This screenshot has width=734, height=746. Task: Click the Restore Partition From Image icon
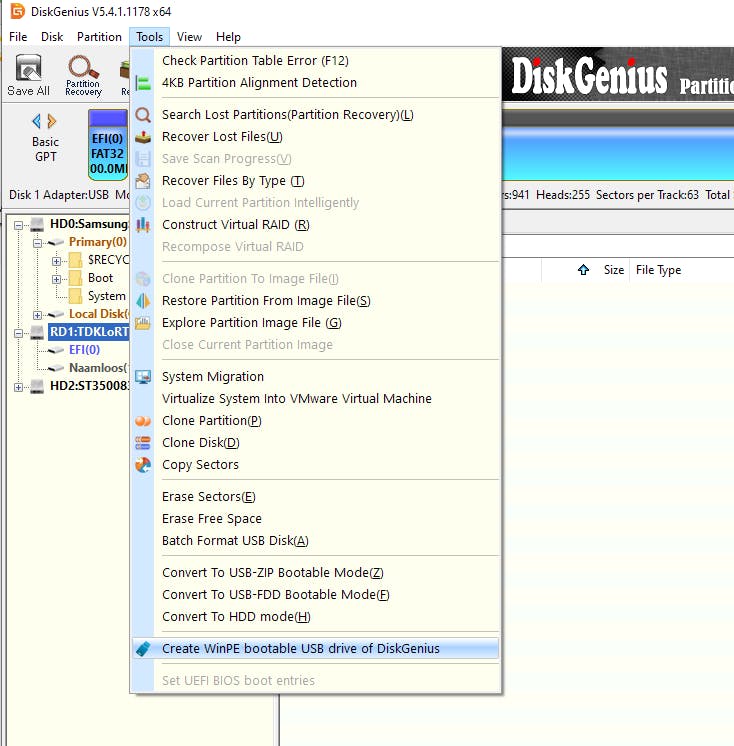tap(143, 301)
